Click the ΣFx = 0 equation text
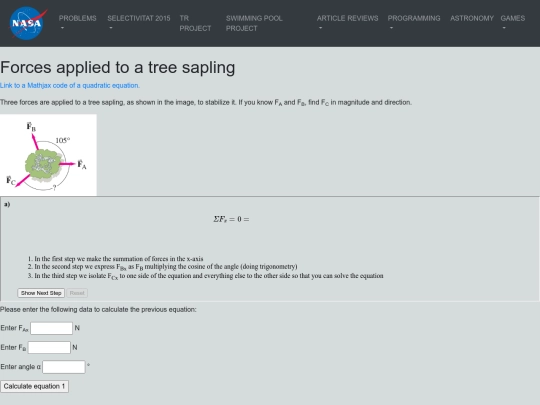The height and width of the screenshot is (405, 540). (231, 219)
